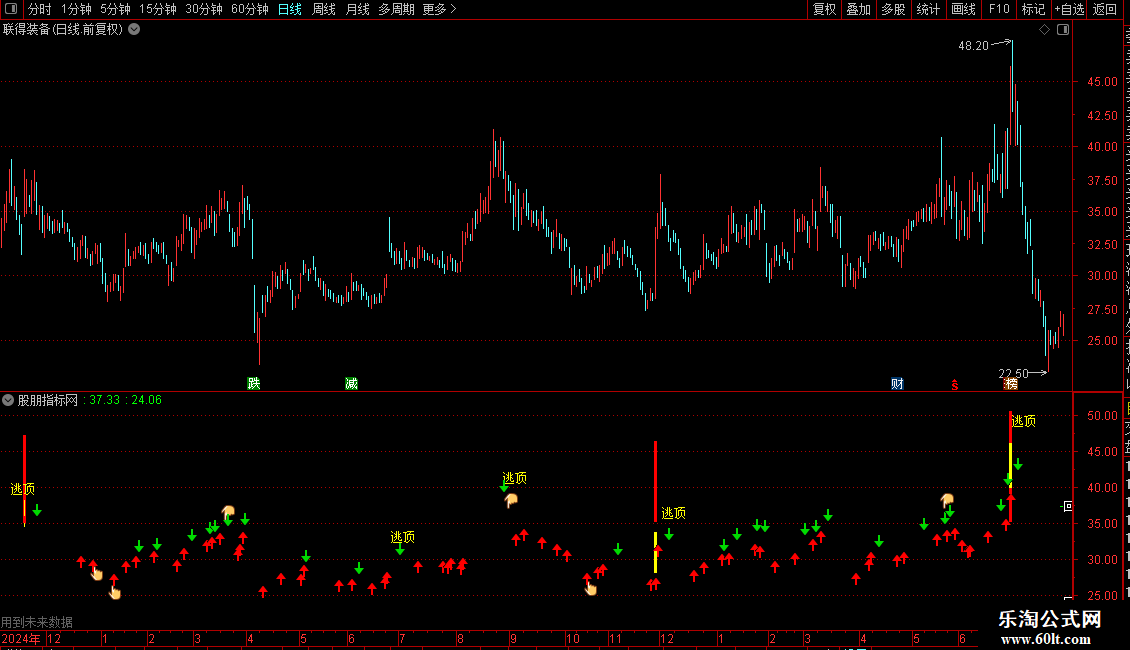
Task: Click the 叠加 overlay button
Action: (859, 9)
